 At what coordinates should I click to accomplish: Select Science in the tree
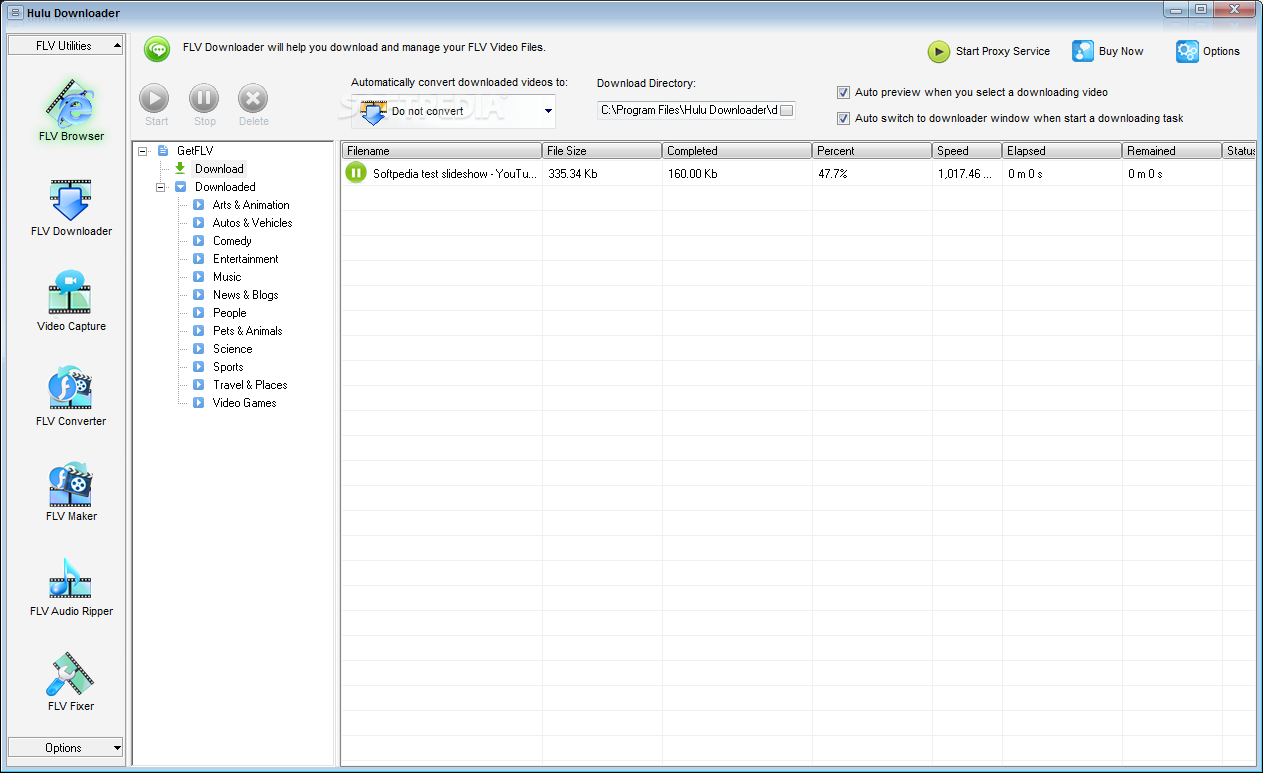click(232, 349)
